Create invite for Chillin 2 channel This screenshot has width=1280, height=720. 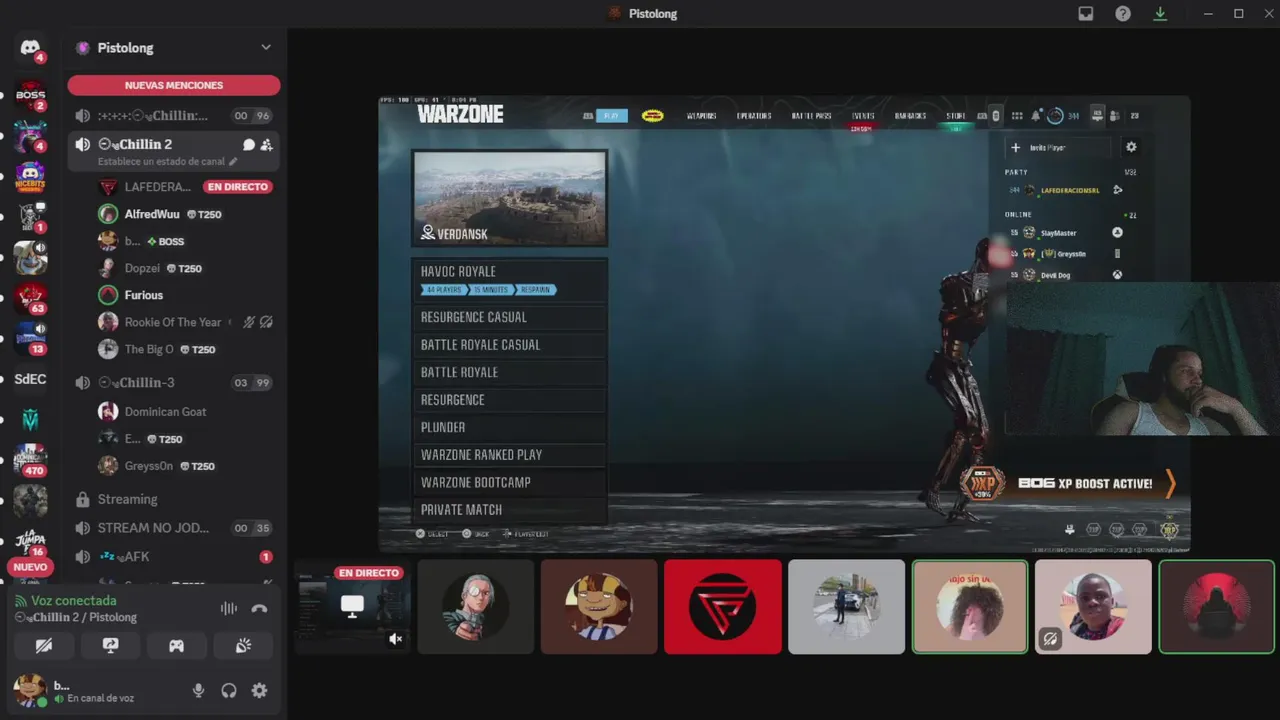[x=266, y=145]
